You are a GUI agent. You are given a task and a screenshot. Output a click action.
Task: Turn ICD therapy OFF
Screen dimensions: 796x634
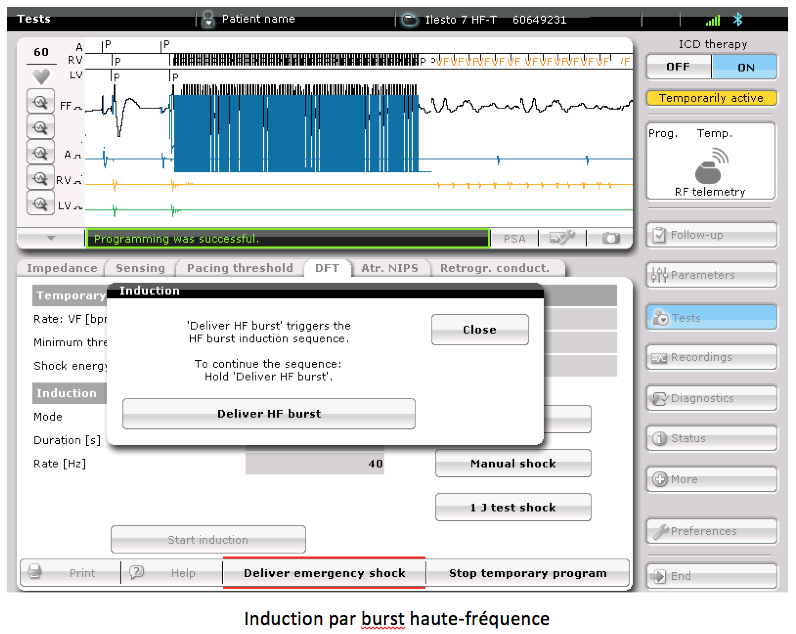(678, 67)
